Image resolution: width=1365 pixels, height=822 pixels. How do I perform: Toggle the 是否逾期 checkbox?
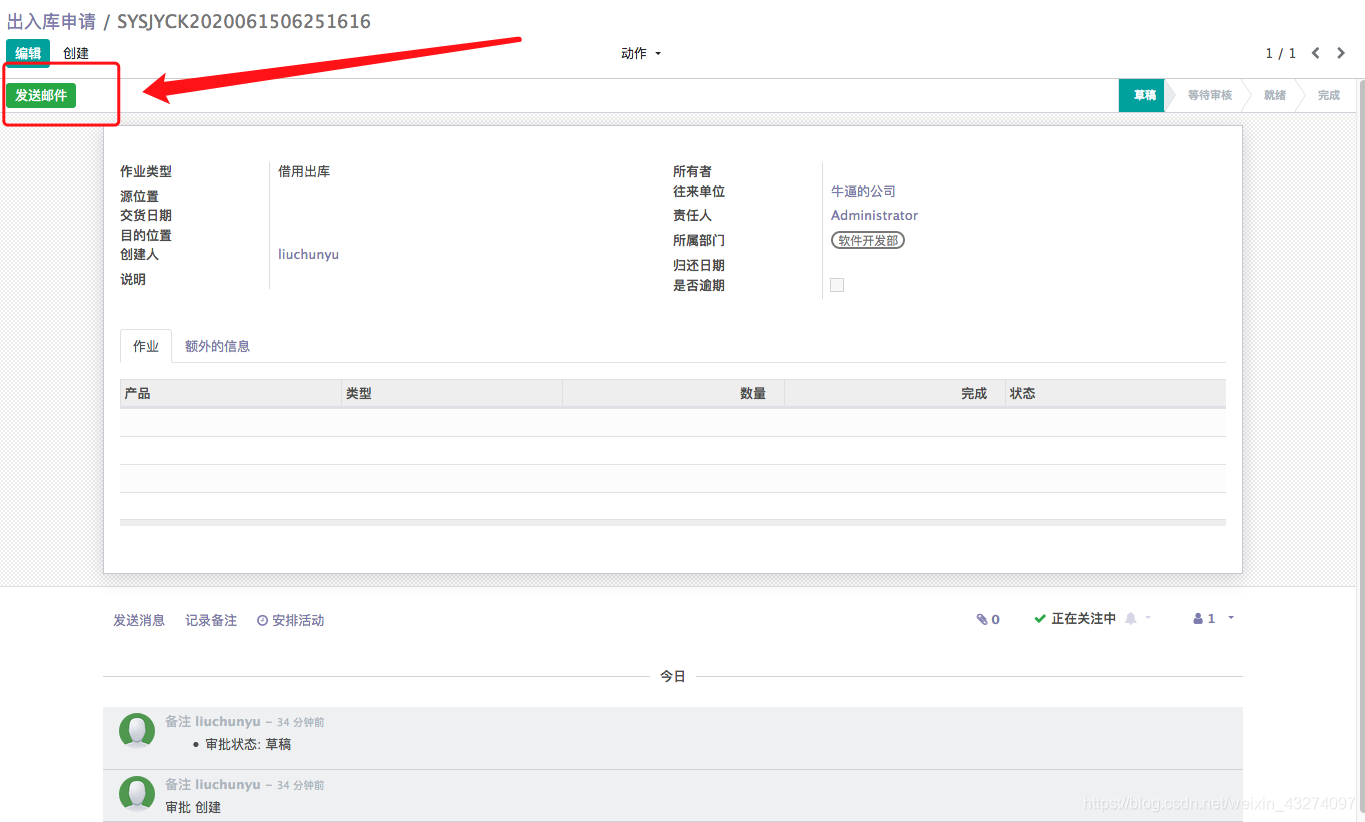pyautogui.click(x=837, y=285)
